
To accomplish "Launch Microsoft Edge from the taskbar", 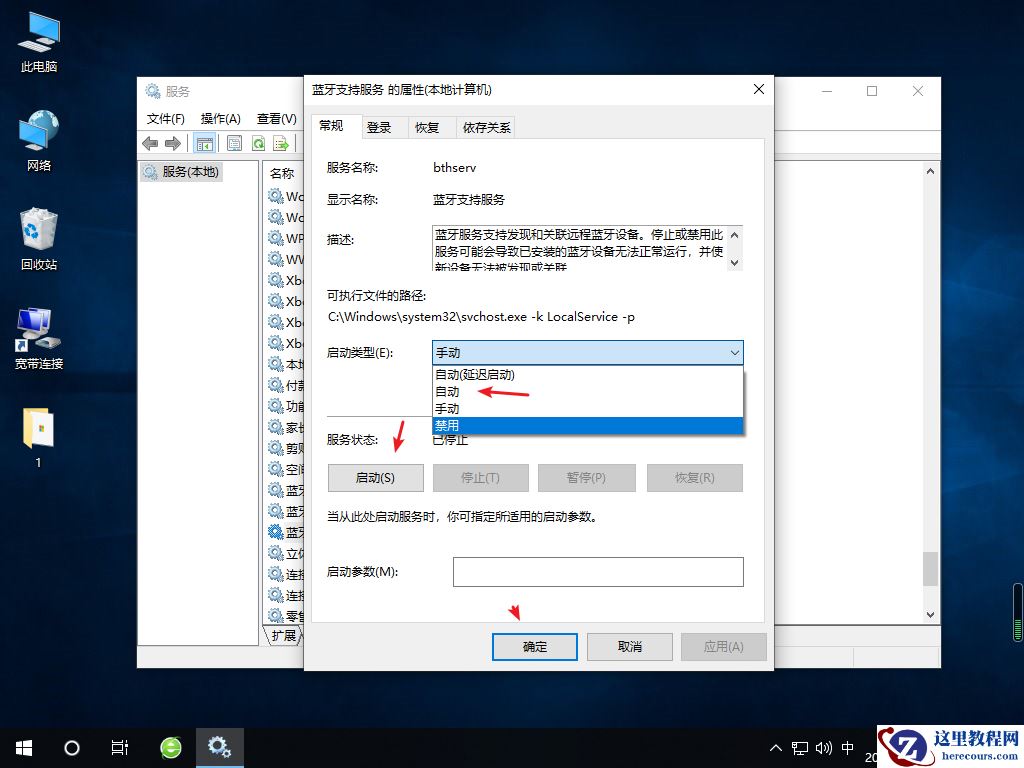I will [170, 747].
